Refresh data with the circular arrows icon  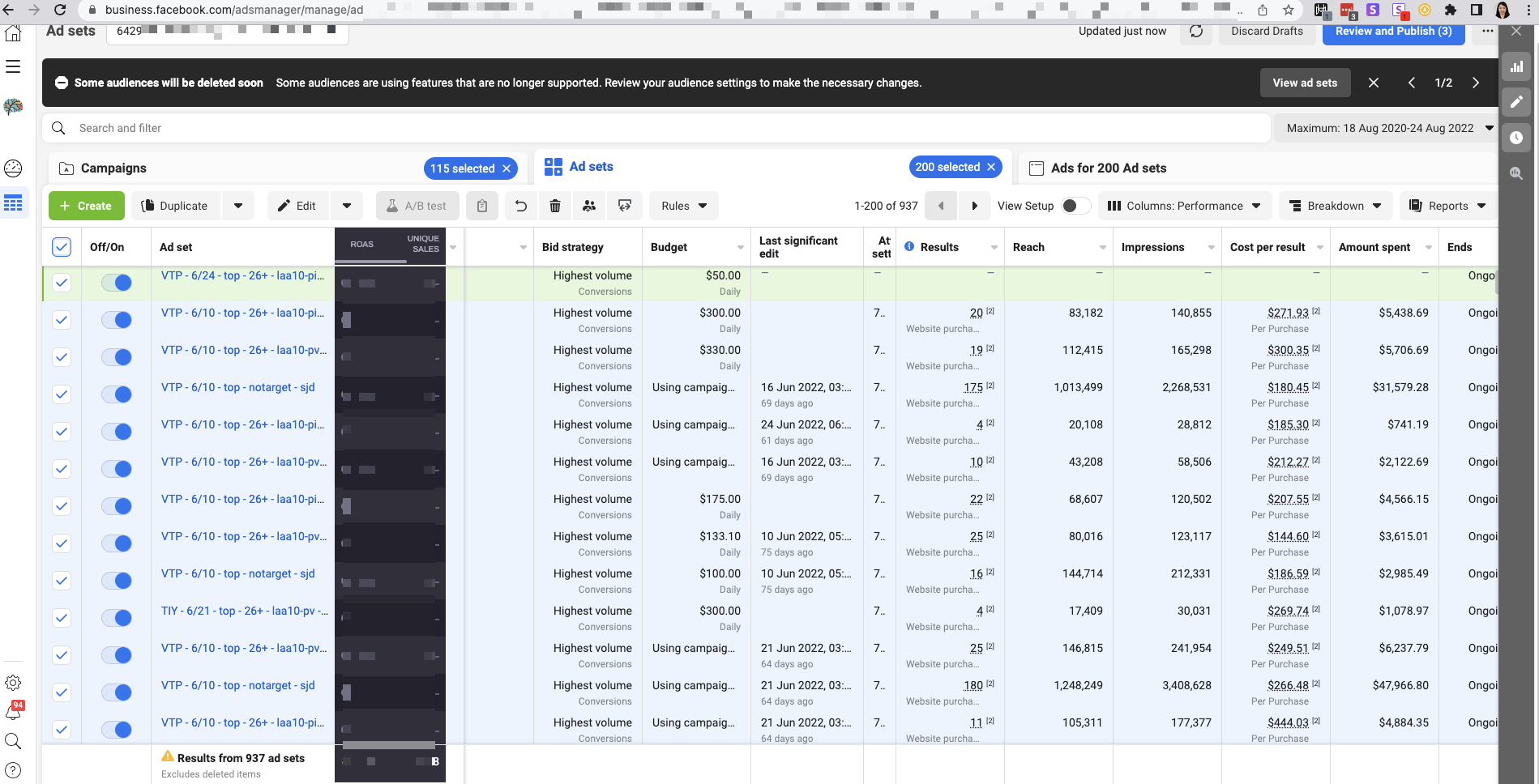(x=1196, y=32)
